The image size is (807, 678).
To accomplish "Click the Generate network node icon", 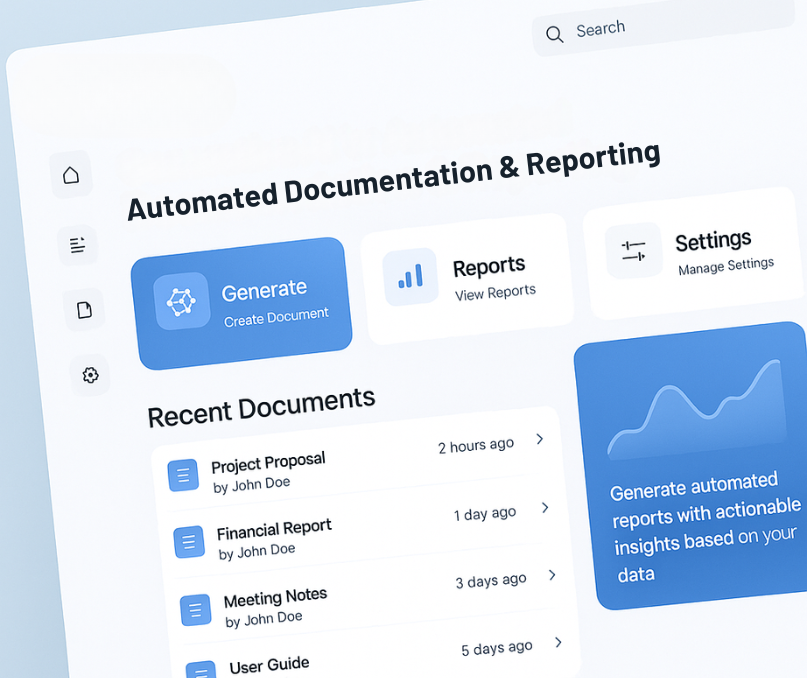I will point(181,301).
